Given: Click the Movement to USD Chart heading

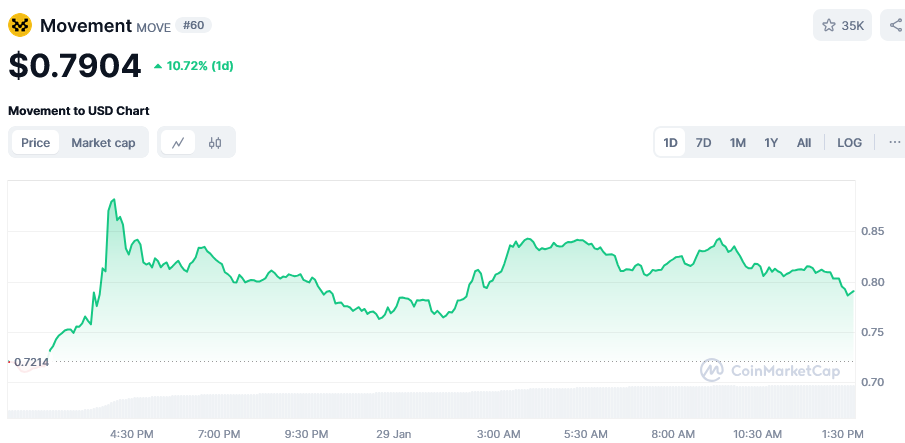Looking at the screenshot, I should [x=78, y=111].
